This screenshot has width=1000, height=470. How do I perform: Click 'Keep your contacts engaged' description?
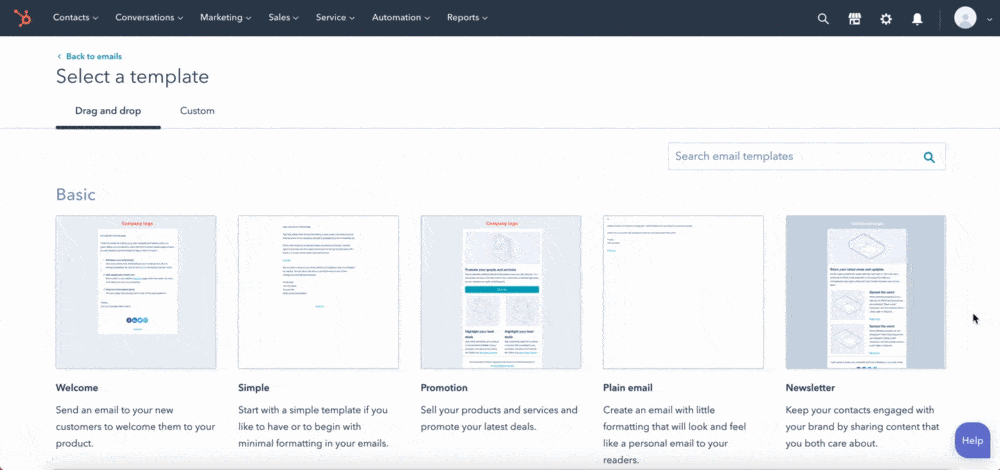862,426
